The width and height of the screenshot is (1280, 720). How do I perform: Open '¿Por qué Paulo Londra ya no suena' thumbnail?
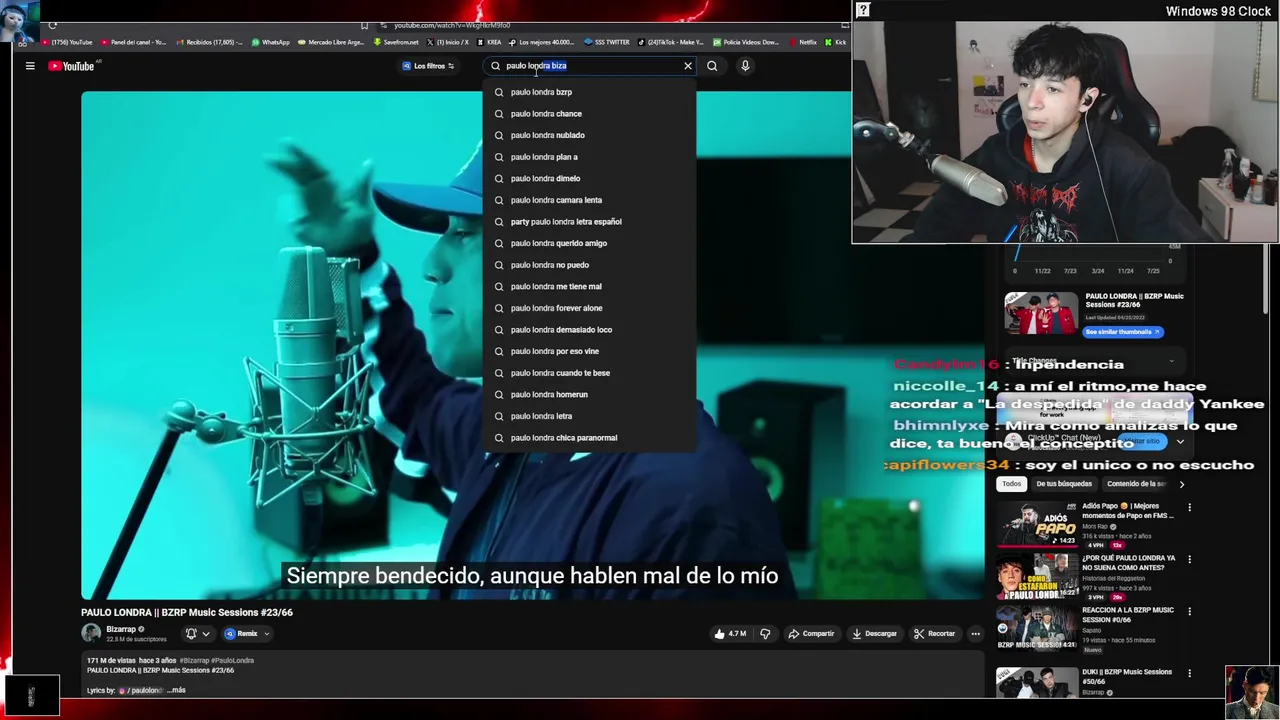coord(1037,576)
